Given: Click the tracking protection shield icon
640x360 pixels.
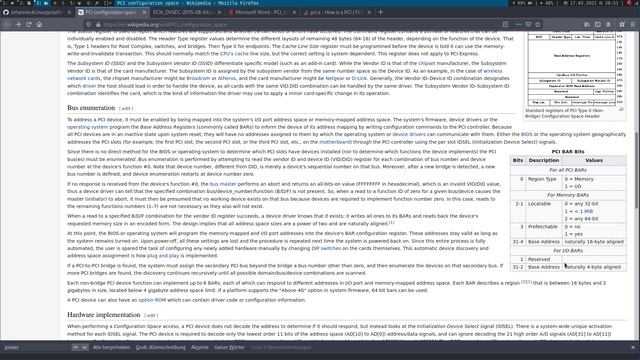Looking at the screenshot, I should [89, 24].
